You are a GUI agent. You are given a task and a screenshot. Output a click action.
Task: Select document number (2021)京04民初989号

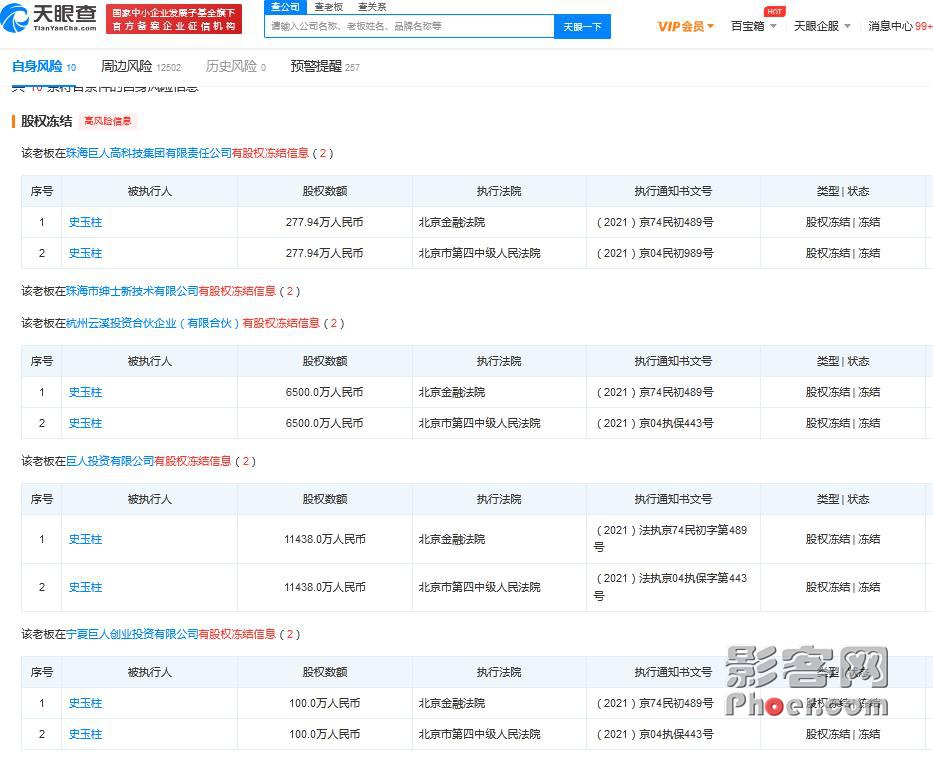655,253
